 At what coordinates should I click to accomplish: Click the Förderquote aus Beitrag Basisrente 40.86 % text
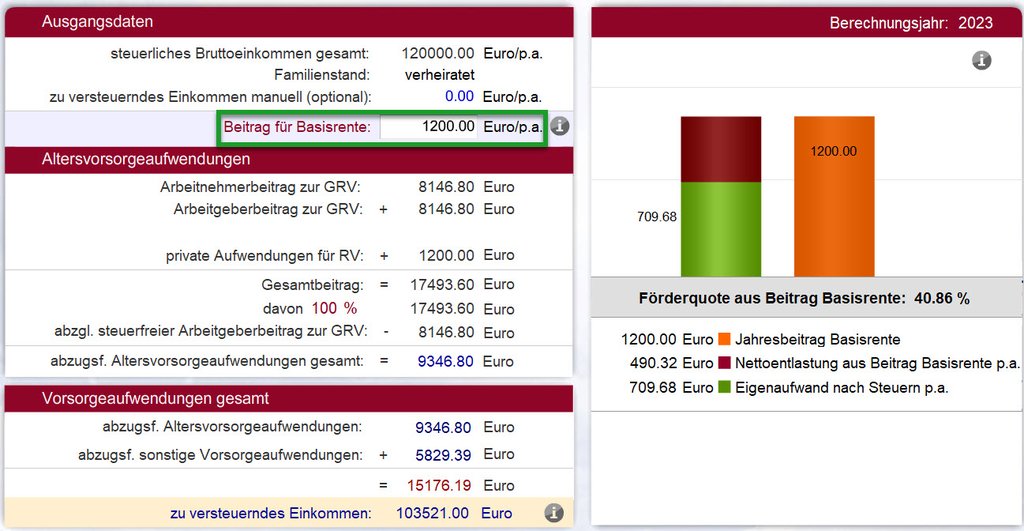click(804, 298)
